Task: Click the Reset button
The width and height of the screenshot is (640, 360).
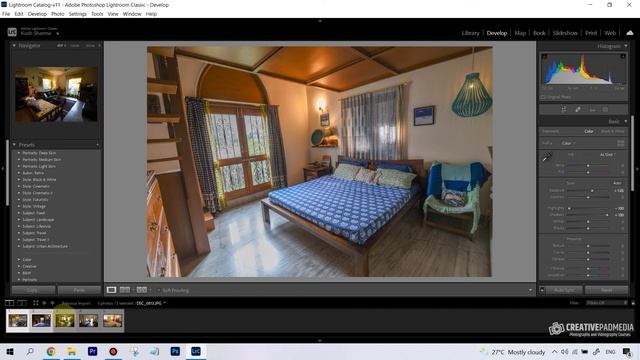Action: 607,290
